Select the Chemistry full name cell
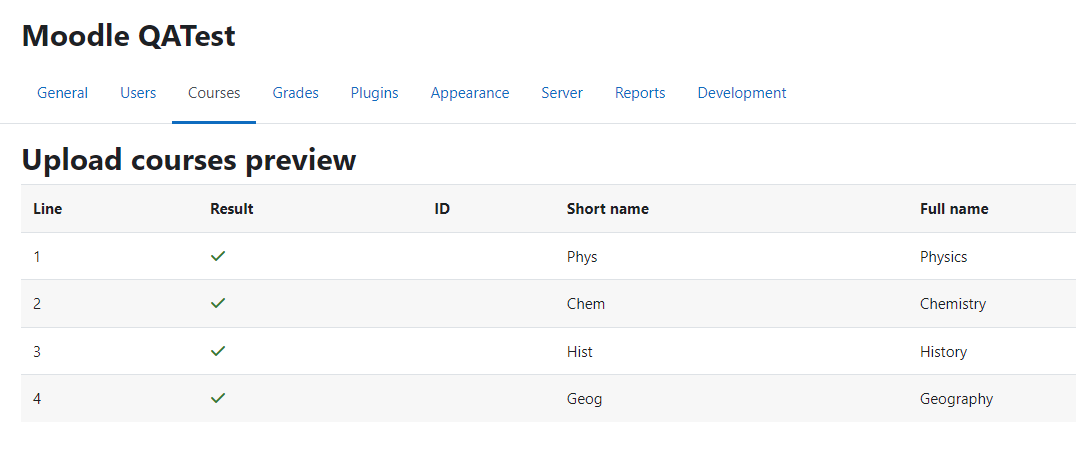Screen dimensions: 1076x455 pos(953,304)
